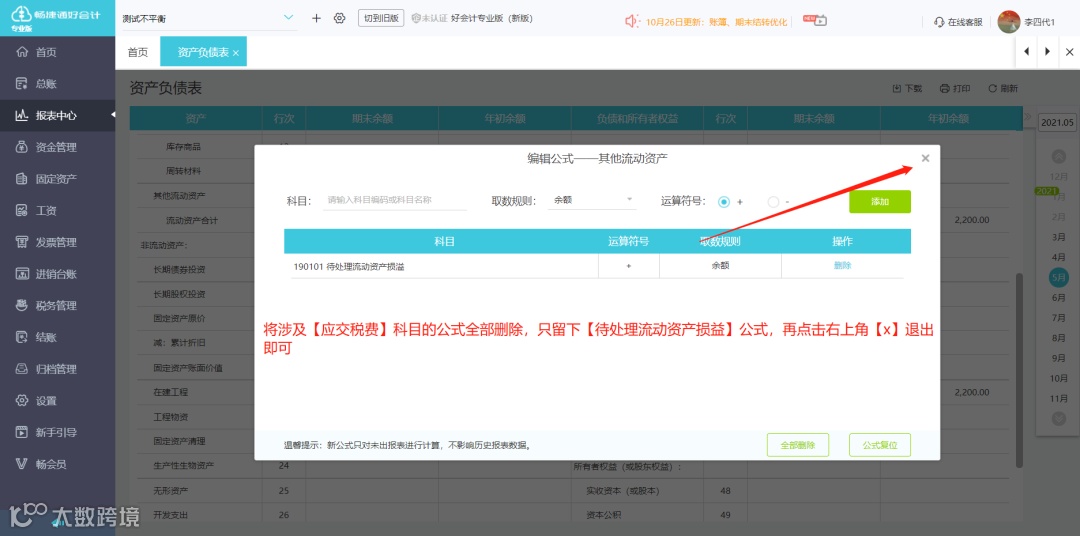This screenshot has width=1080, height=536.
Task: Select 5月 in the month timeline
Action: tap(1059, 277)
